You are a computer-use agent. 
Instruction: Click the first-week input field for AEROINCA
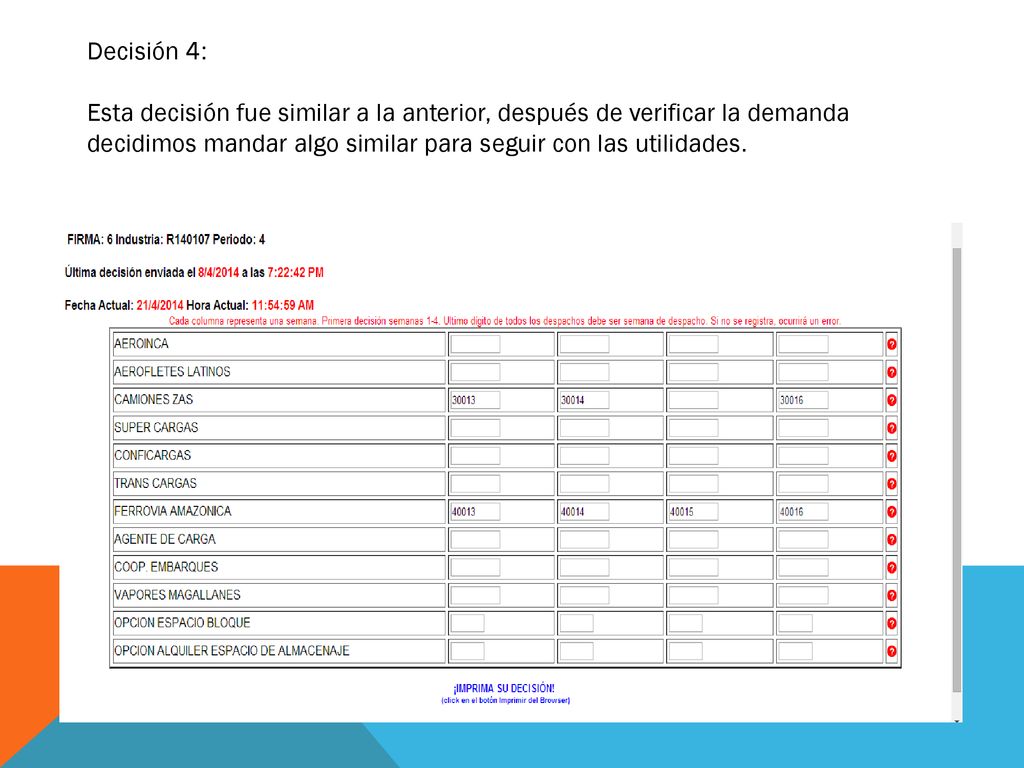click(475, 344)
